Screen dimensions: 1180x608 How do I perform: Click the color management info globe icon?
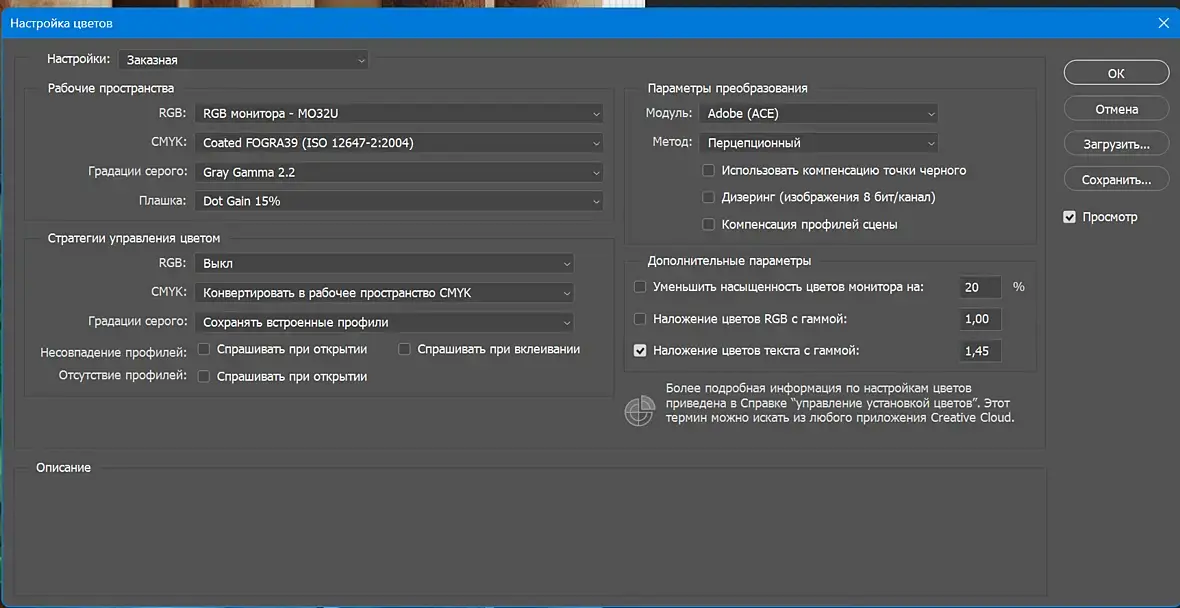[639, 411]
